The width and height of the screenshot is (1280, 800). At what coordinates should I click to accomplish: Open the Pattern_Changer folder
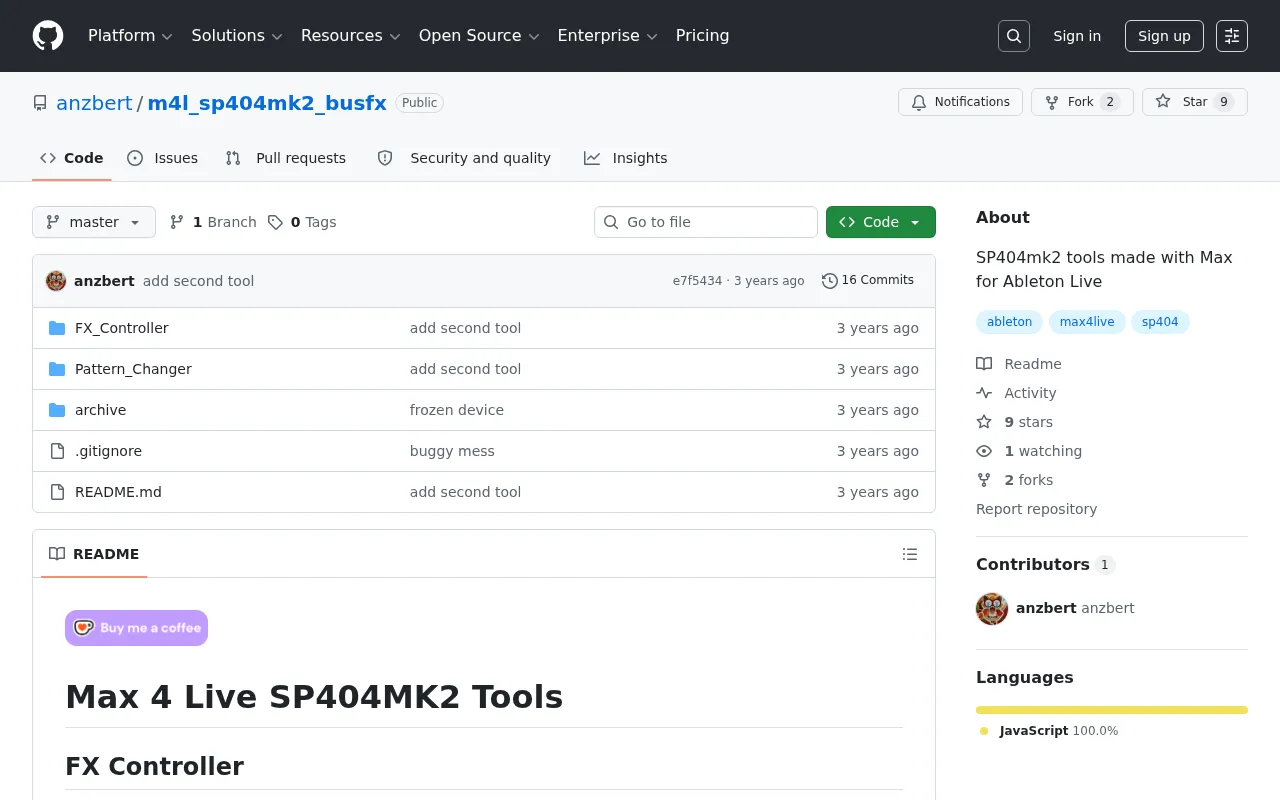133,369
